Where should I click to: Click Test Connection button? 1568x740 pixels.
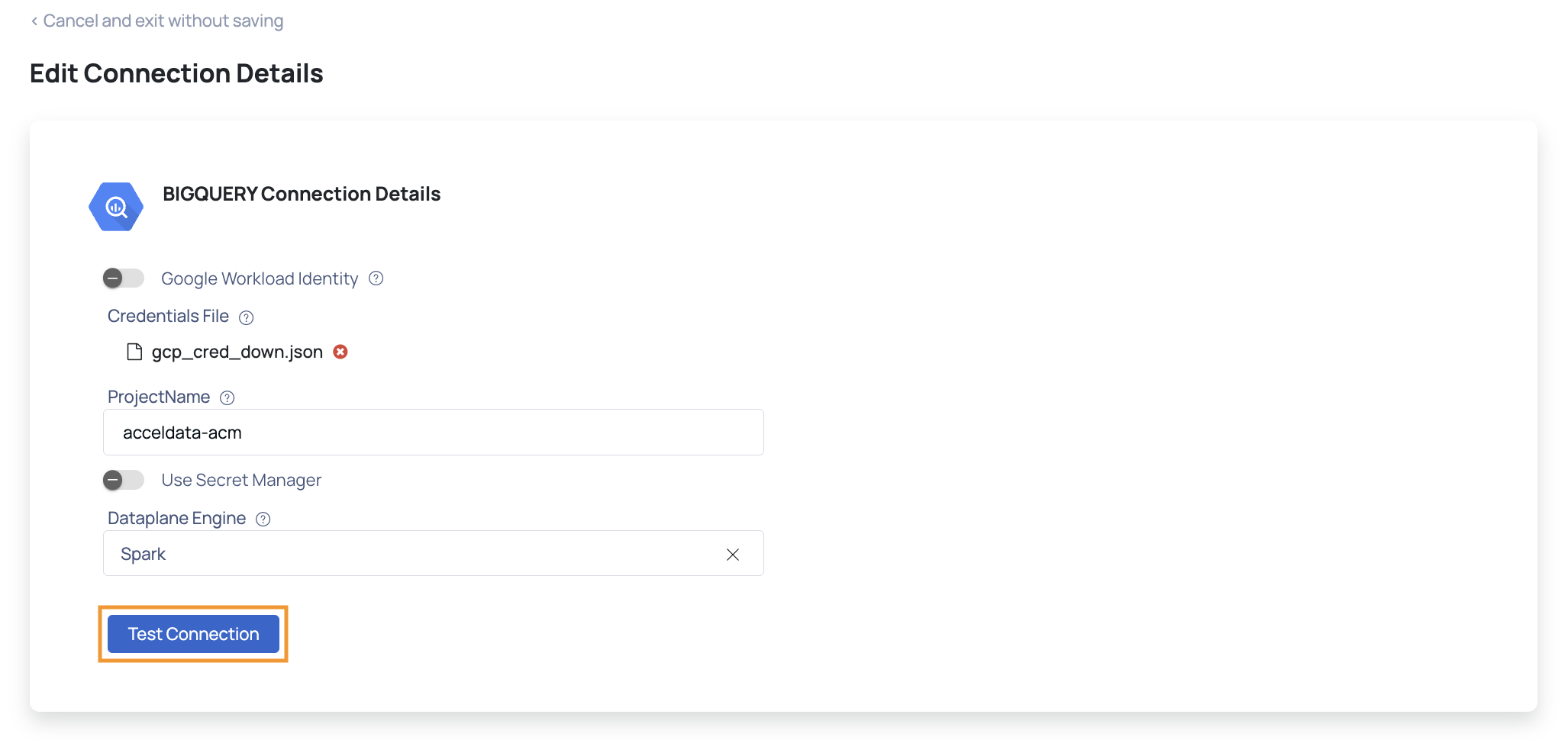click(x=193, y=634)
